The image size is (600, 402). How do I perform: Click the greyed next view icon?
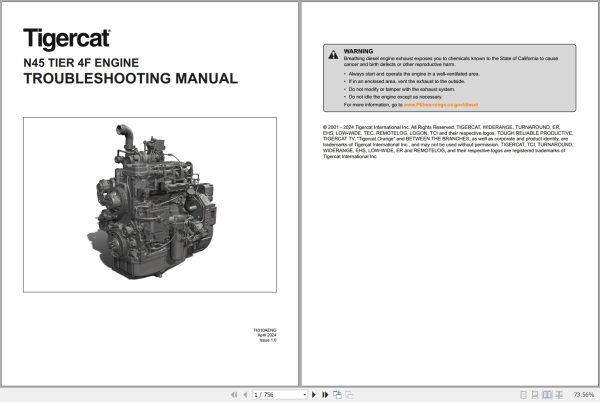(x=349, y=394)
